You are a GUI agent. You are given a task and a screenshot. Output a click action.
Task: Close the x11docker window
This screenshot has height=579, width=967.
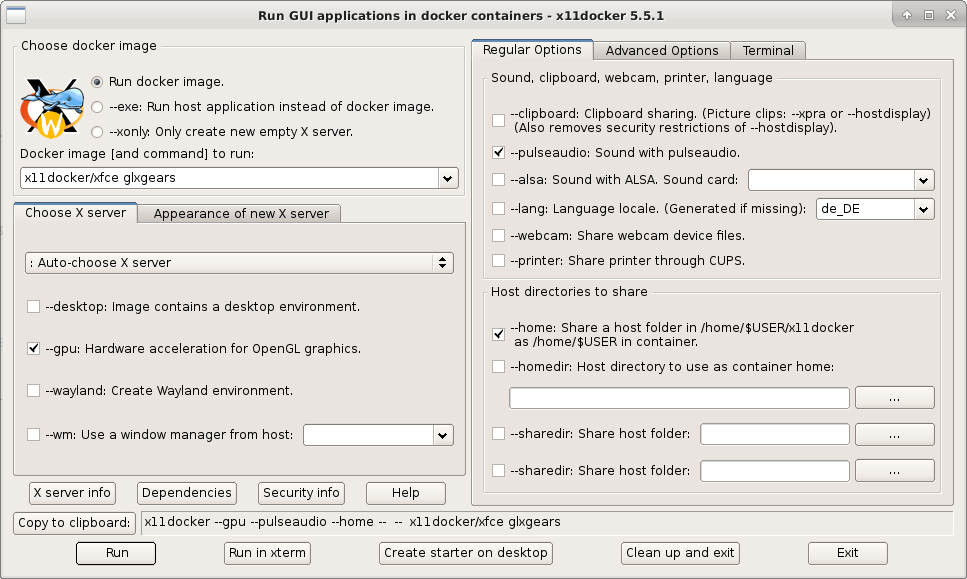(951, 15)
